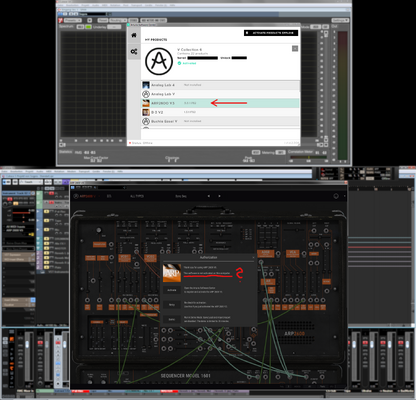Image resolution: width=416 pixels, height=400 pixels.
Task: Open the ARP2600 V logo menu in the plugin toolbar
Action: tap(85, 196)
